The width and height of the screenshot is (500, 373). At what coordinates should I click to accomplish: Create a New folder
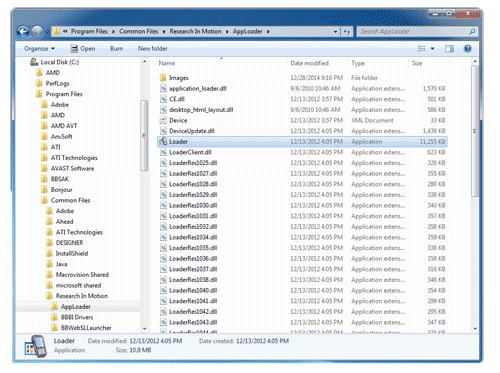tap(153, 49)
